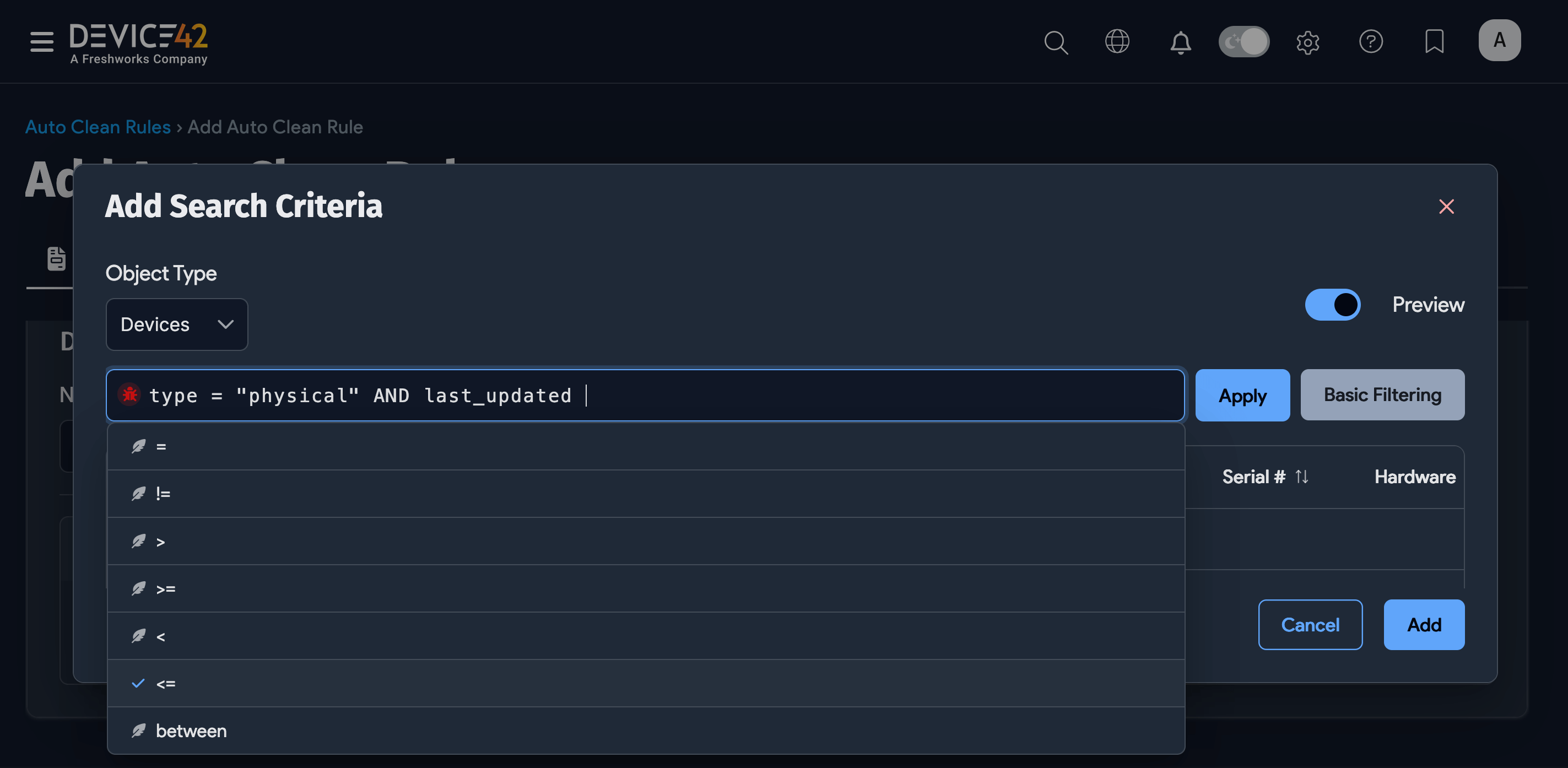
Task: Open the account avatar
Action: coord(1499,41)
